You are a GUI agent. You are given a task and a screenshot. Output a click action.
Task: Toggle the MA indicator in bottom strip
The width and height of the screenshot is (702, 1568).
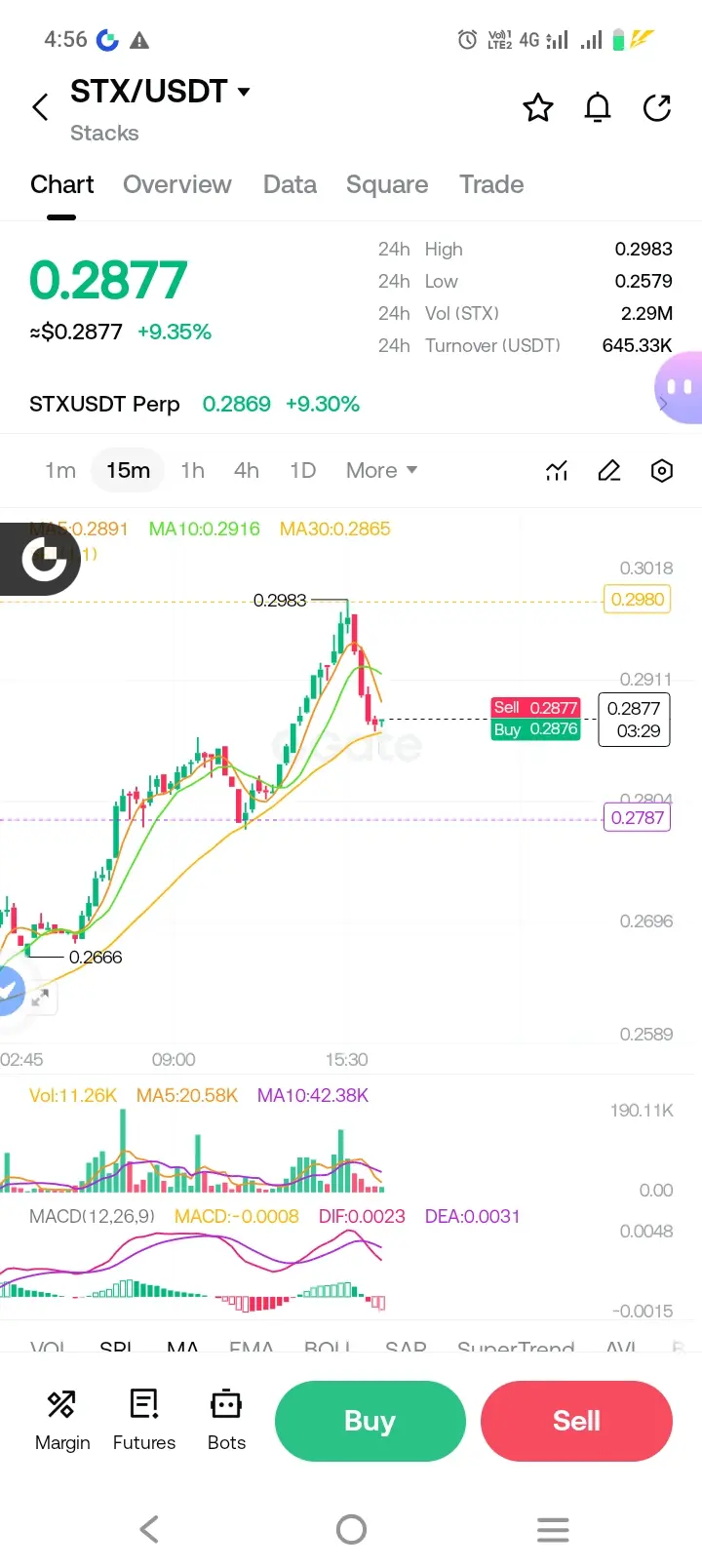(x=182, y=1348)
